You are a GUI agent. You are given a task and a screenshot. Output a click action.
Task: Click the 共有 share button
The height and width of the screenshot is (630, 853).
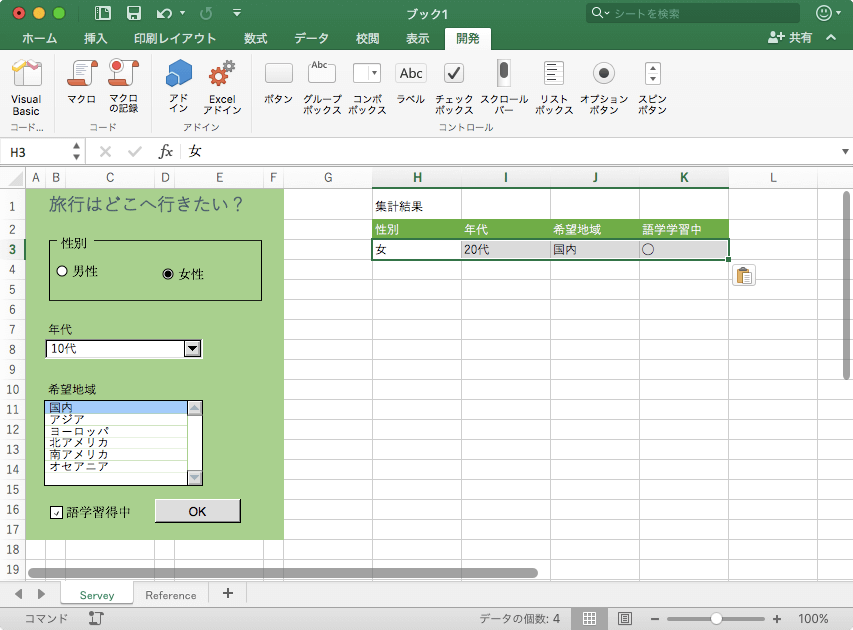coord(790,38)
